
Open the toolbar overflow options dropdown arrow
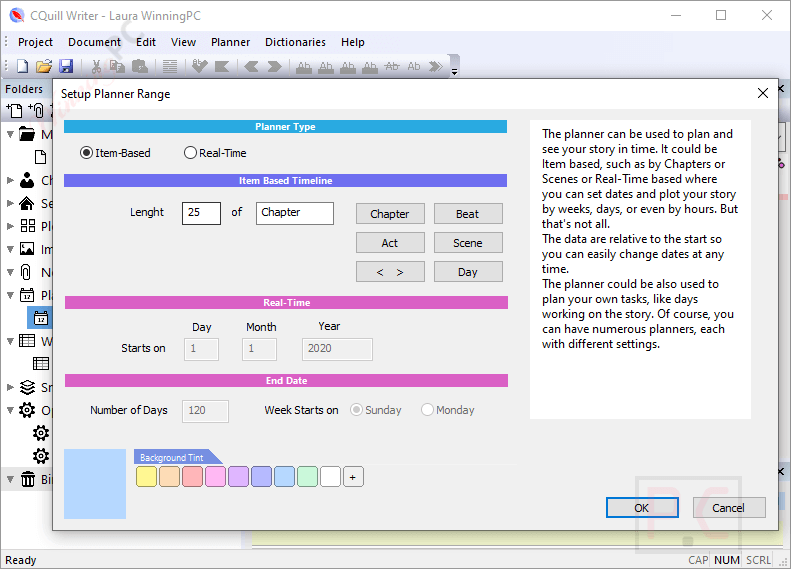454,71
